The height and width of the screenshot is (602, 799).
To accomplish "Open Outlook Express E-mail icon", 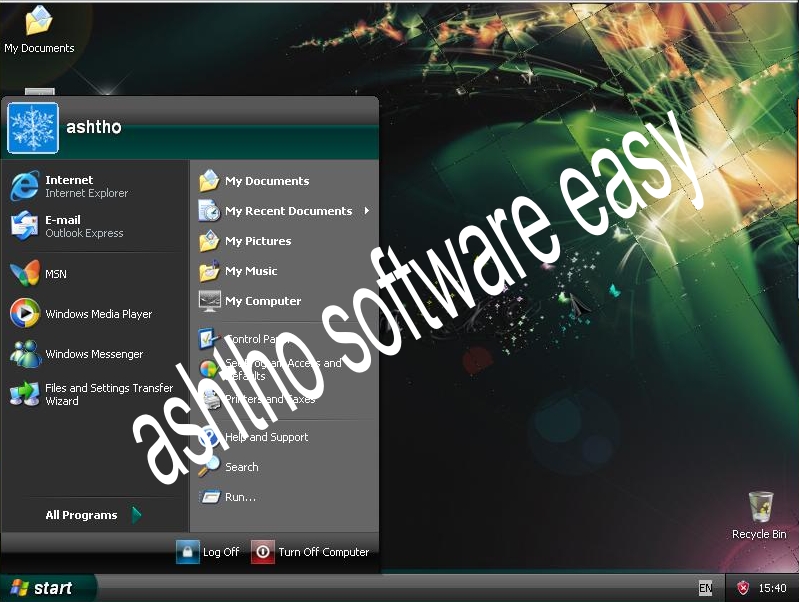I will click(x=24, y=226).
